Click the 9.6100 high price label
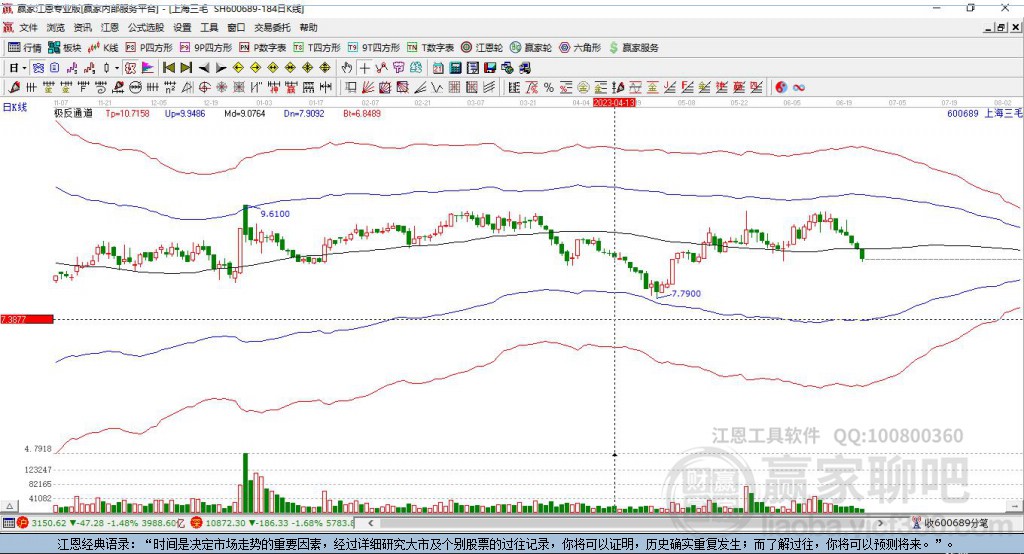This screenshot has height=554, width=1024. pos(275,214)
